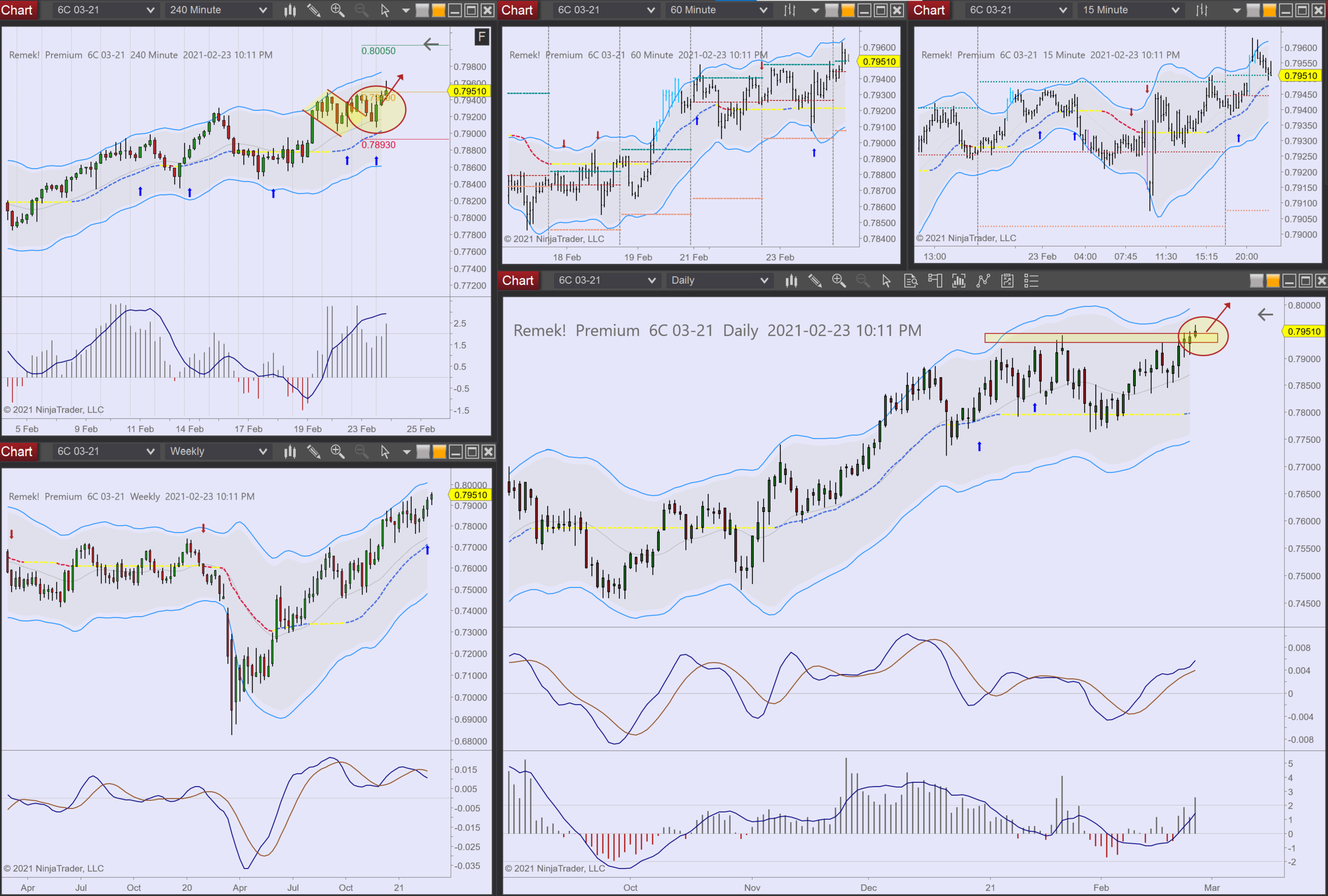The height and width of the screenshot is (896, 1328).
Task: Click the Chart tab of Daily window
Action: pos(518,280)
